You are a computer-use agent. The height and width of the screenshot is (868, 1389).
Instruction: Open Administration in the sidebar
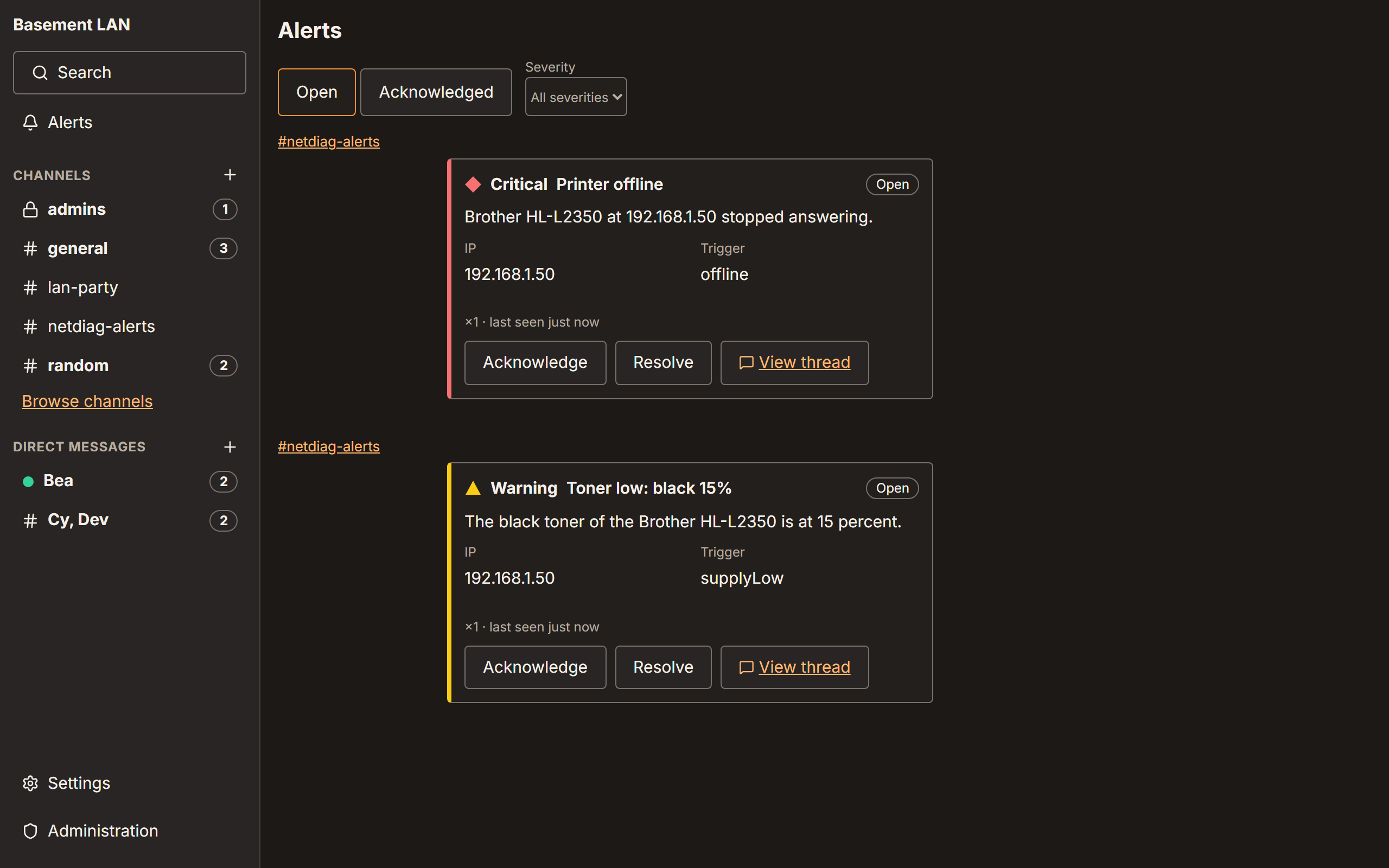129,831
